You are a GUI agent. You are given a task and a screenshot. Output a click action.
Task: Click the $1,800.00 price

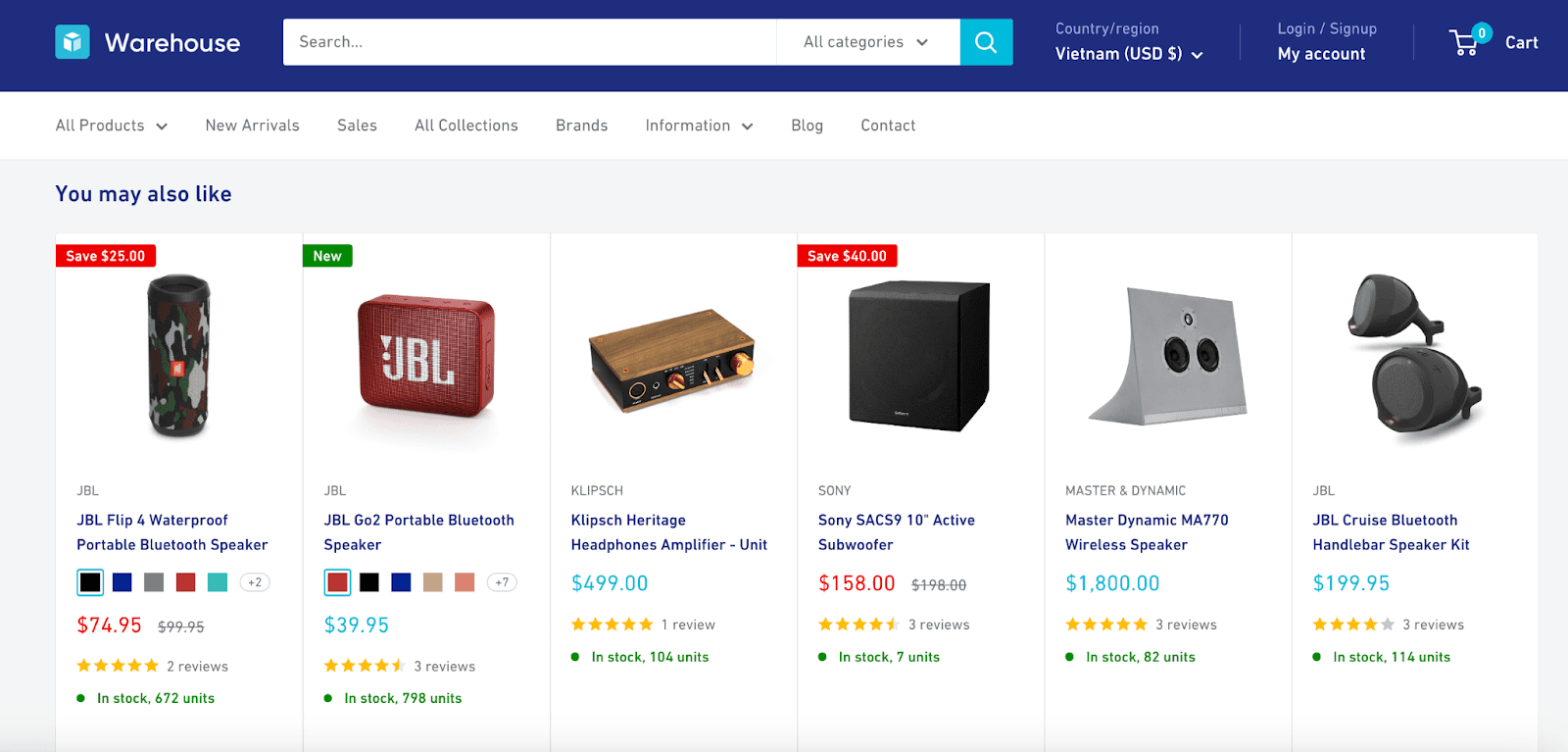pos(1112,583)
